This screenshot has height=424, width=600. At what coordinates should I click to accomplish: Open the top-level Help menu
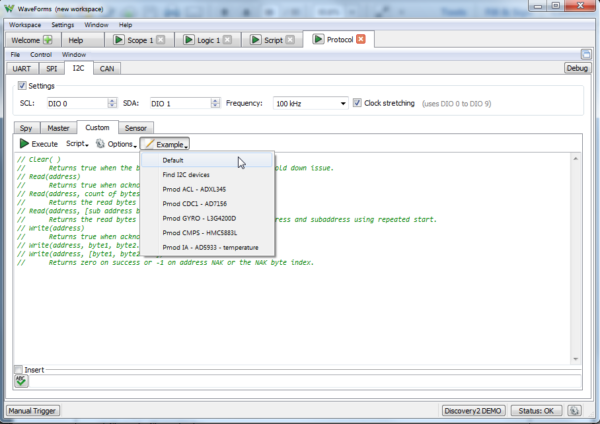125,24
